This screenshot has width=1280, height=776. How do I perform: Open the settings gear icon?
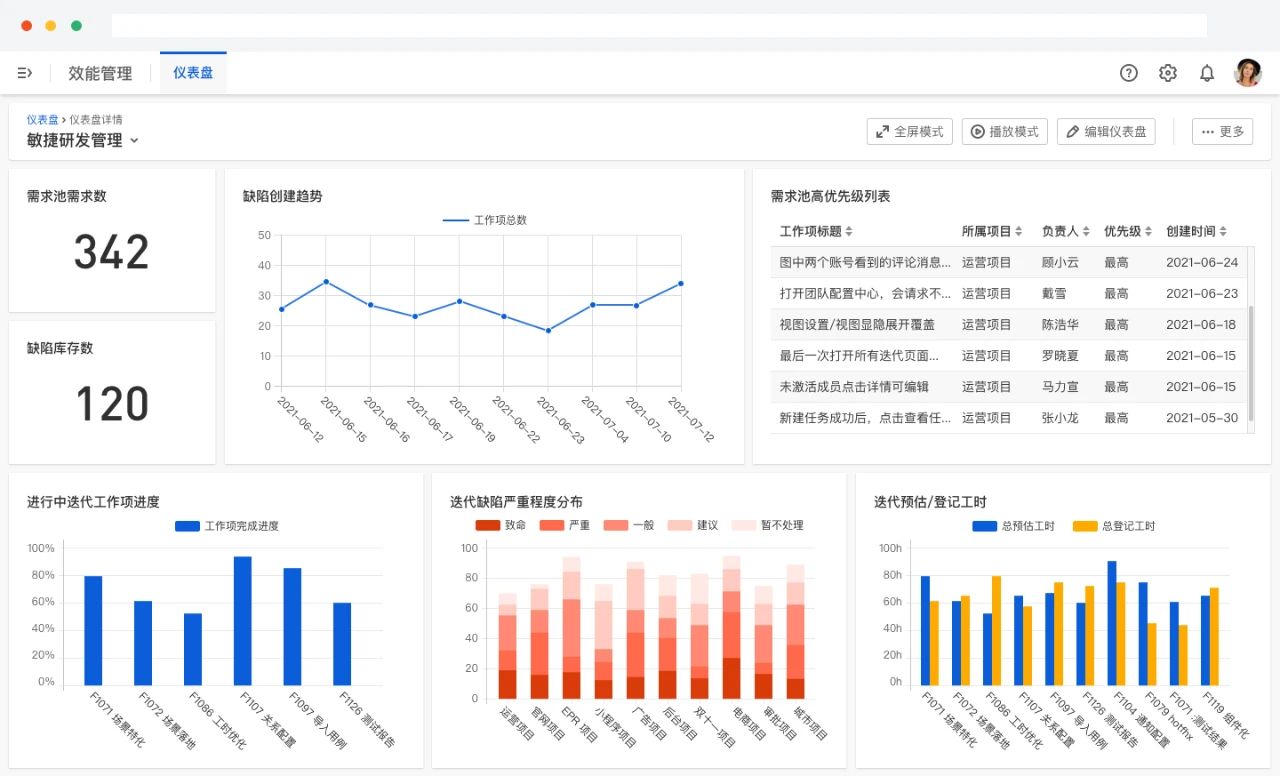(1168, 73)
